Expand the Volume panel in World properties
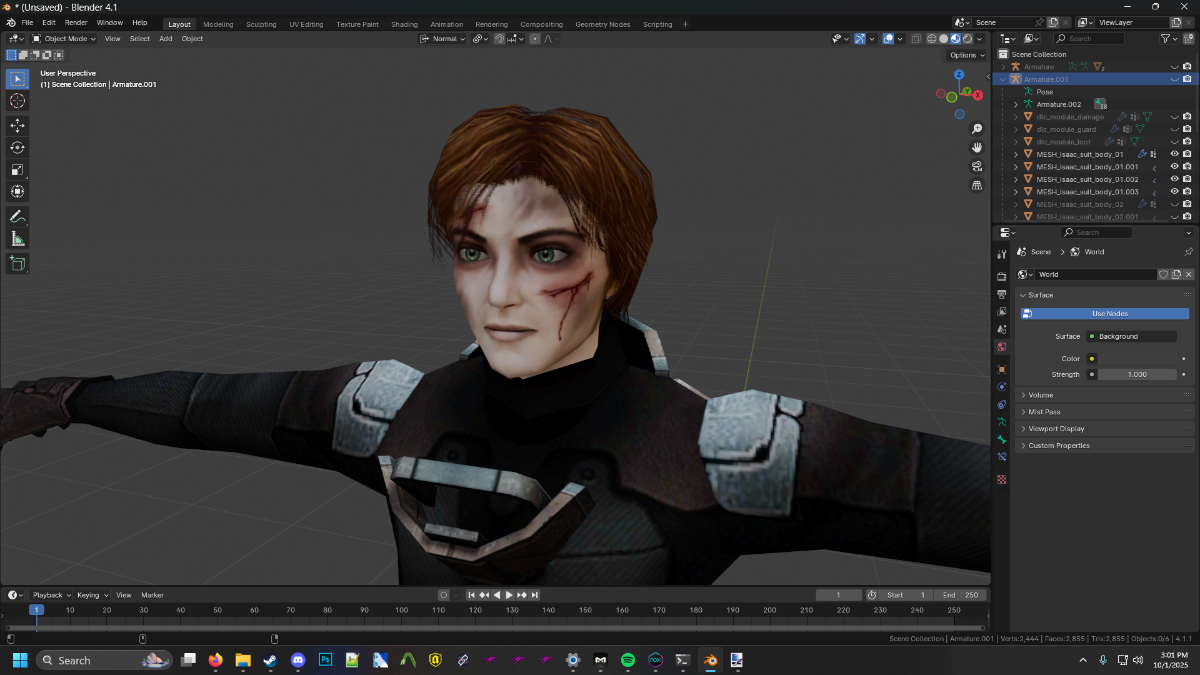Viewport: 1200px width, 675px height. [1041, 395]
